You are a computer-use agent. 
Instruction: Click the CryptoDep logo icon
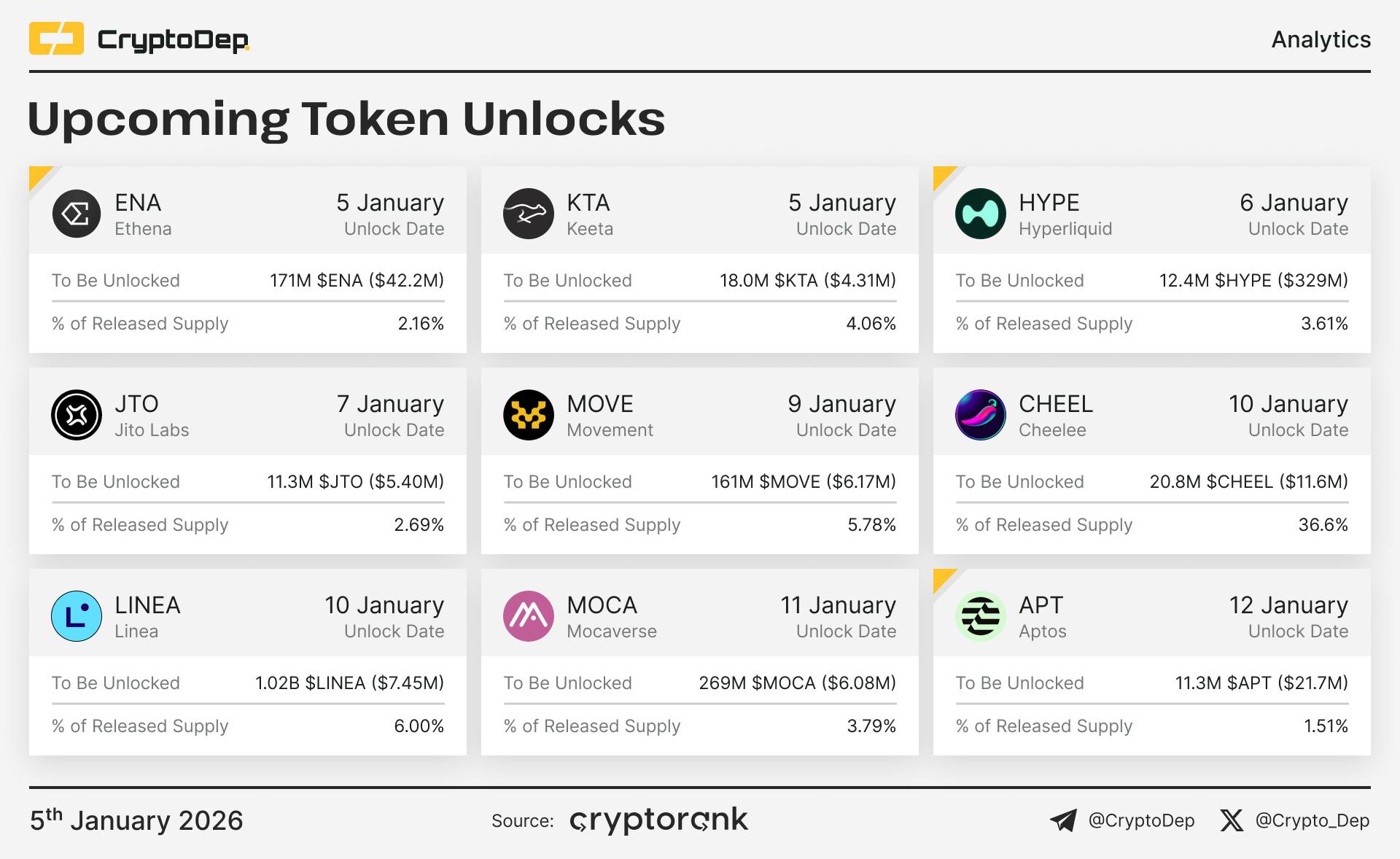(x=56, y=39)
